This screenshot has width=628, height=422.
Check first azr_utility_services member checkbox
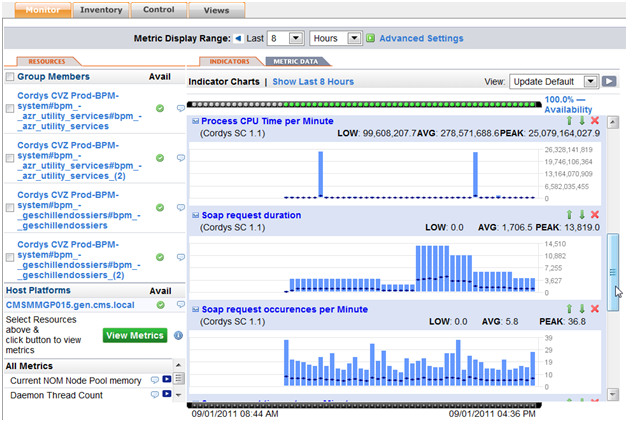click(x=10, y=109)
